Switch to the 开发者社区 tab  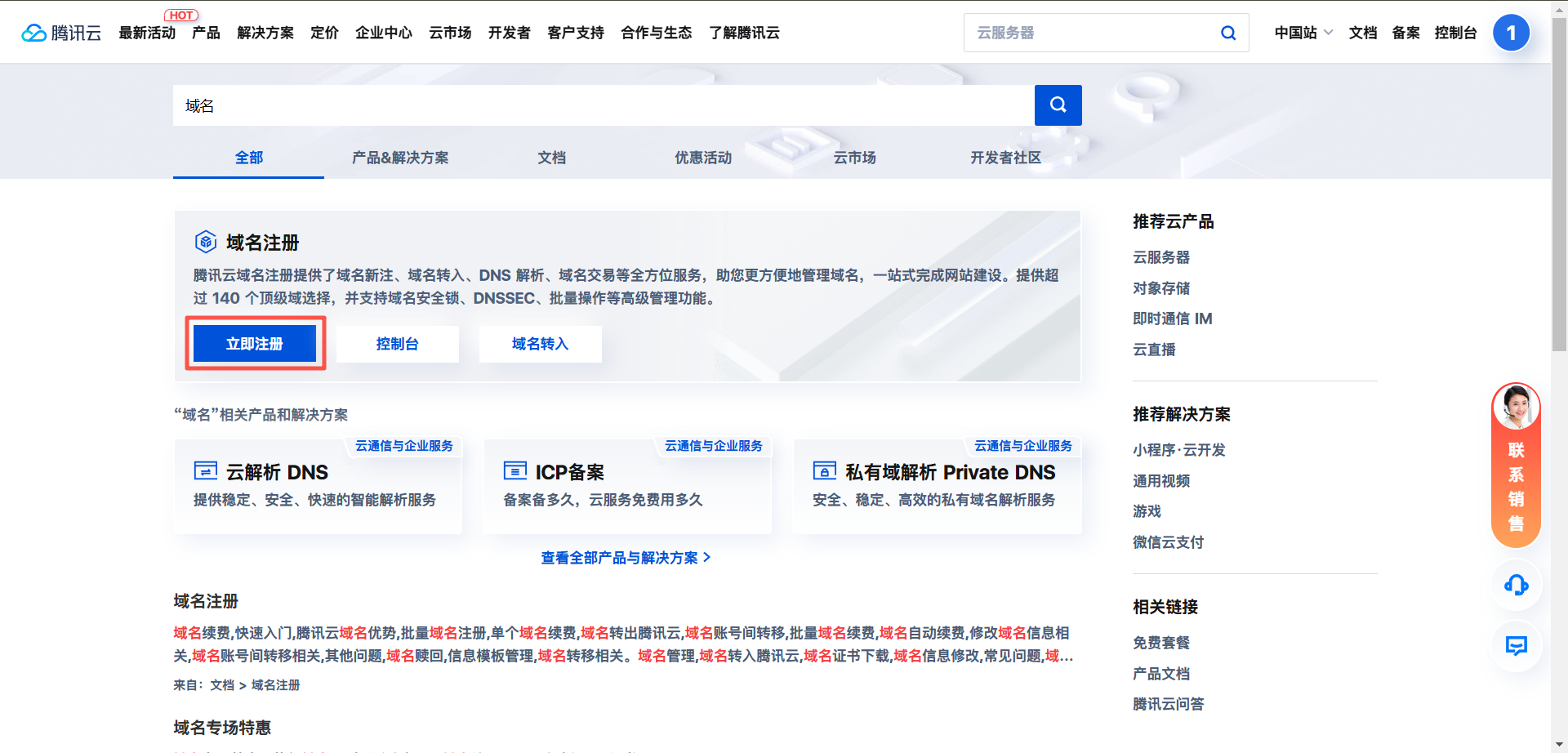pos(1005,158)
